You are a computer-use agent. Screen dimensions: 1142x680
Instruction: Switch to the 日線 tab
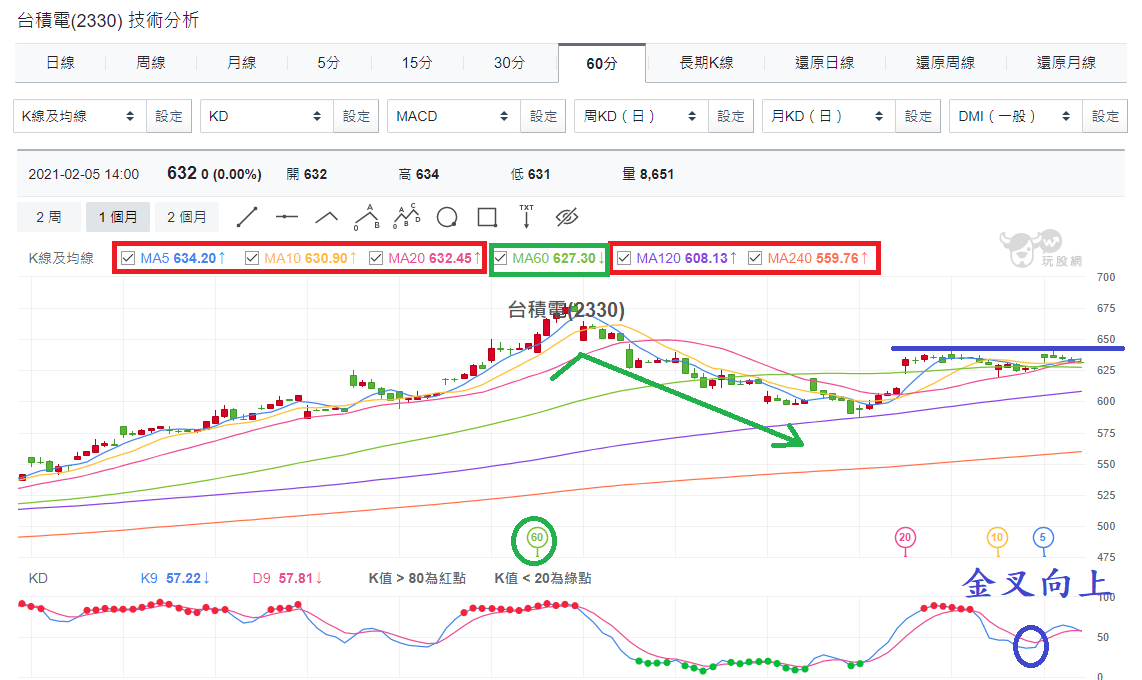[60, 63]
